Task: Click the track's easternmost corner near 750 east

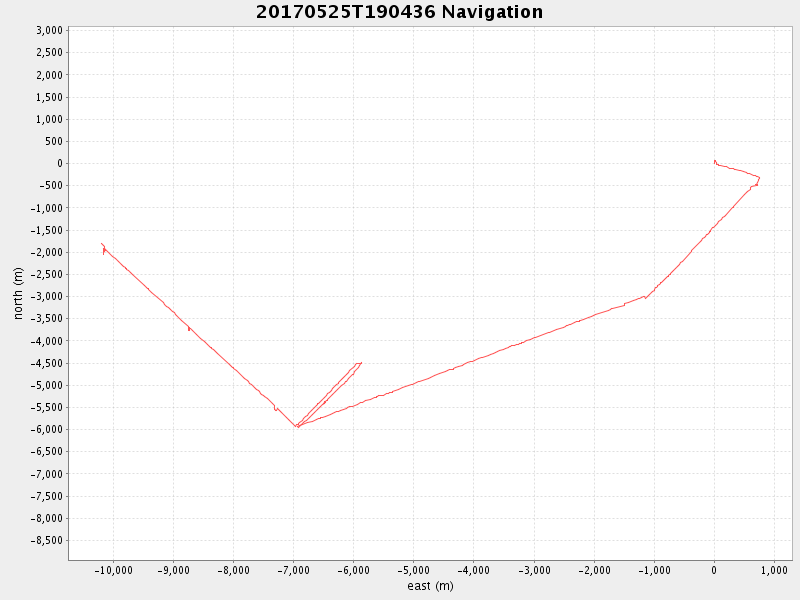Action: [x=759, y=178]
